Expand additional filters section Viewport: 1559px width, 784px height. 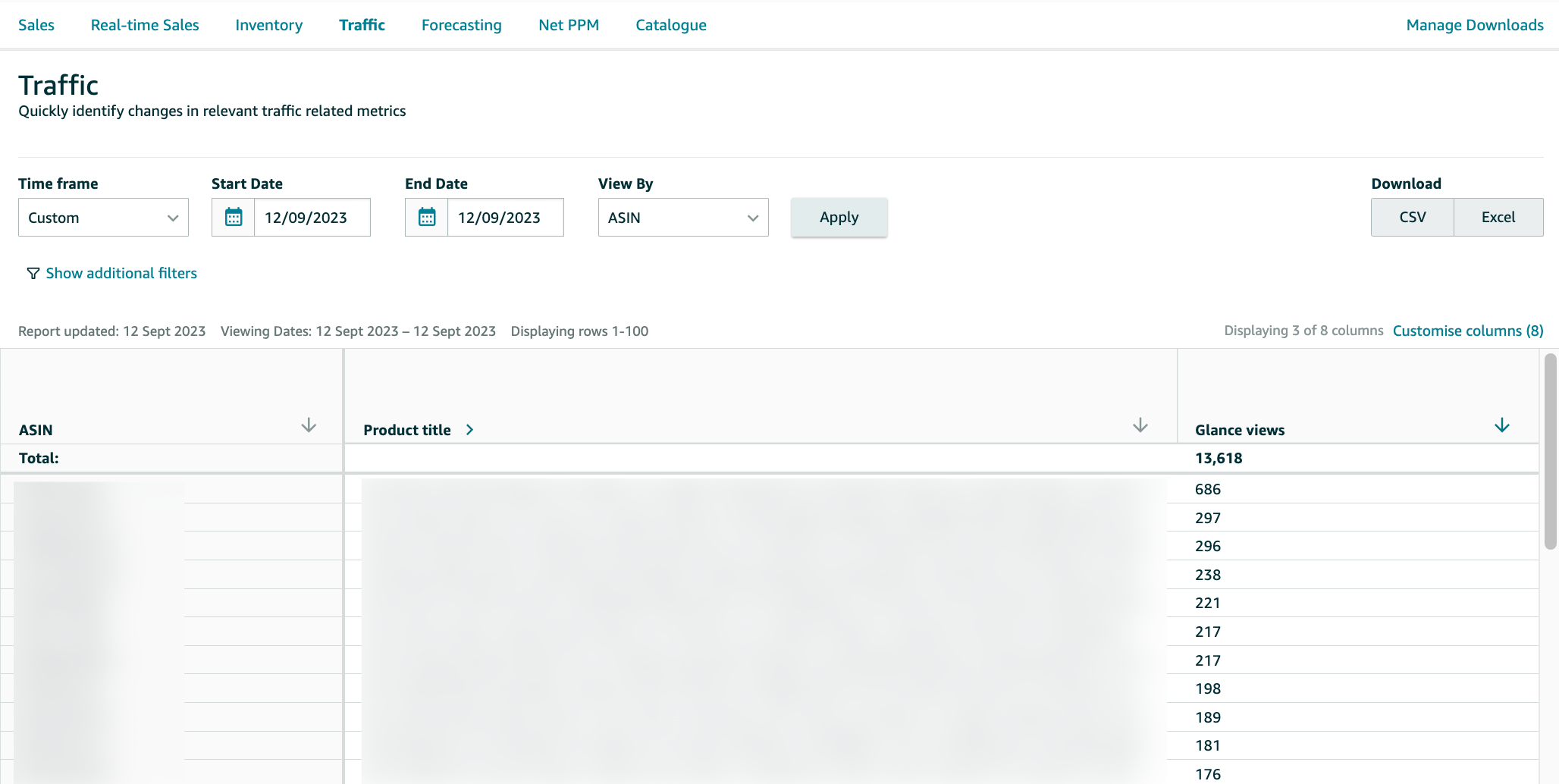click(x=121, y=273)
